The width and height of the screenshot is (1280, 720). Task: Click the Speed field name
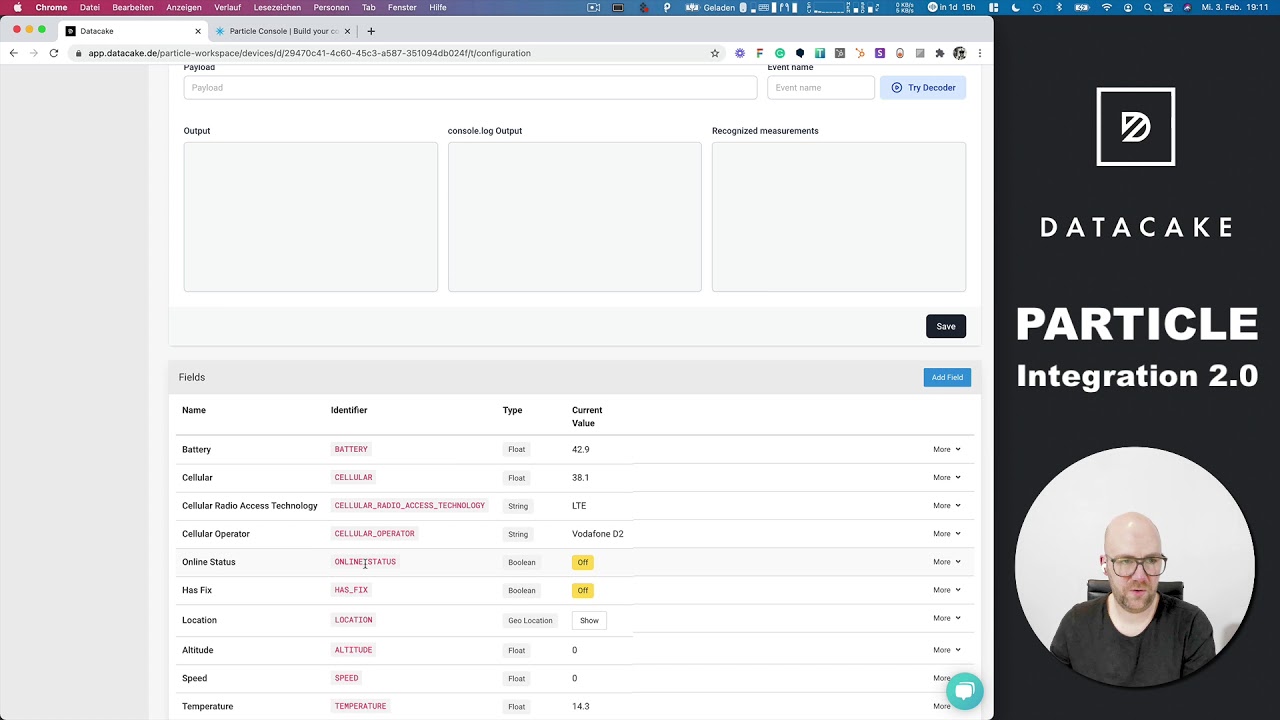(x=194, y=678)
